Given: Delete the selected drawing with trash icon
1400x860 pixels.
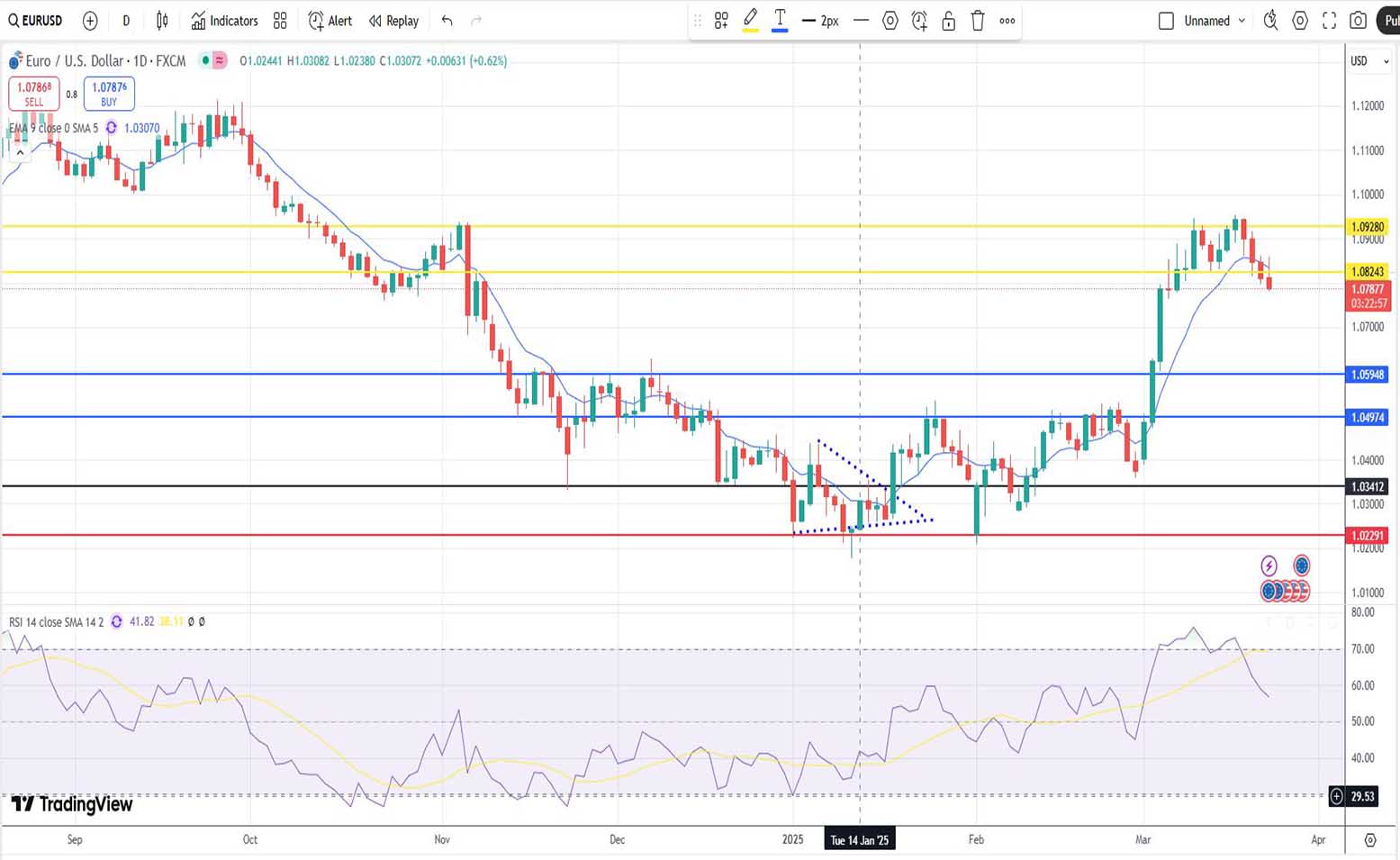Looking at the screenshot, I should 978,21.
